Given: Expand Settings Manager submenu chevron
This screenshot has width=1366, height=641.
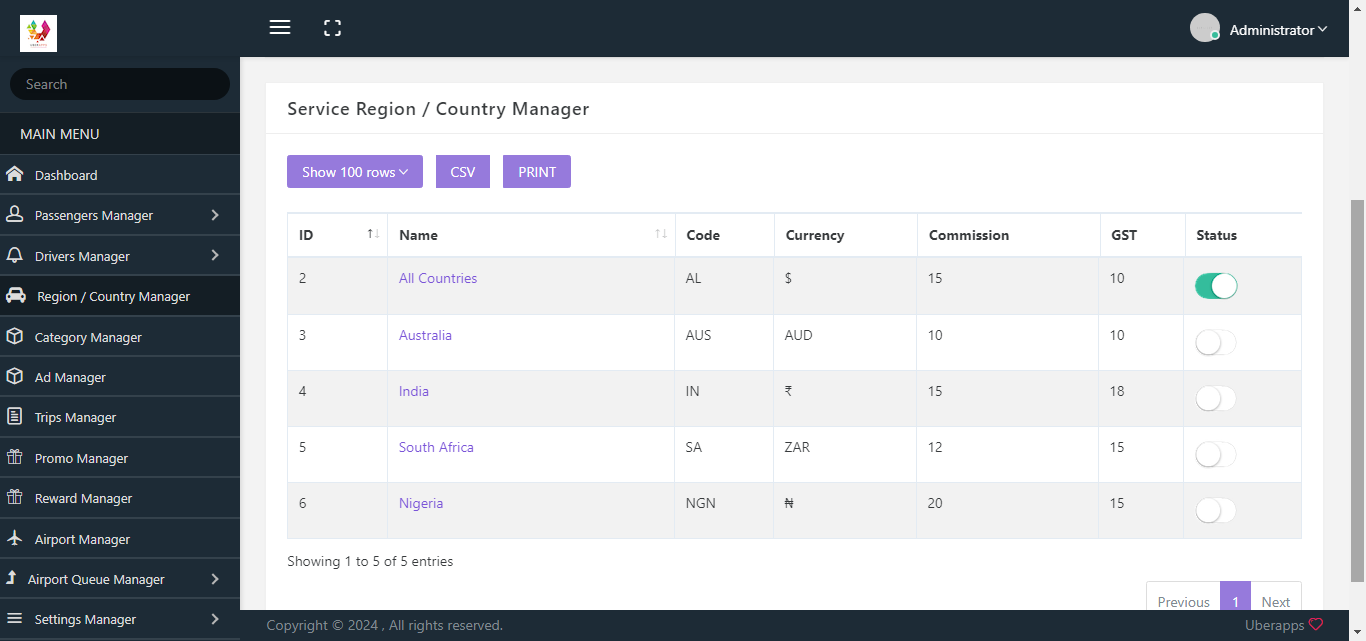Looking at the screenshot, I should 215,618.
